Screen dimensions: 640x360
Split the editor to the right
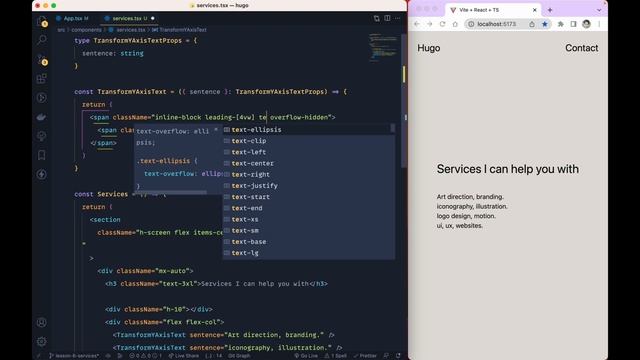[387, 18]
